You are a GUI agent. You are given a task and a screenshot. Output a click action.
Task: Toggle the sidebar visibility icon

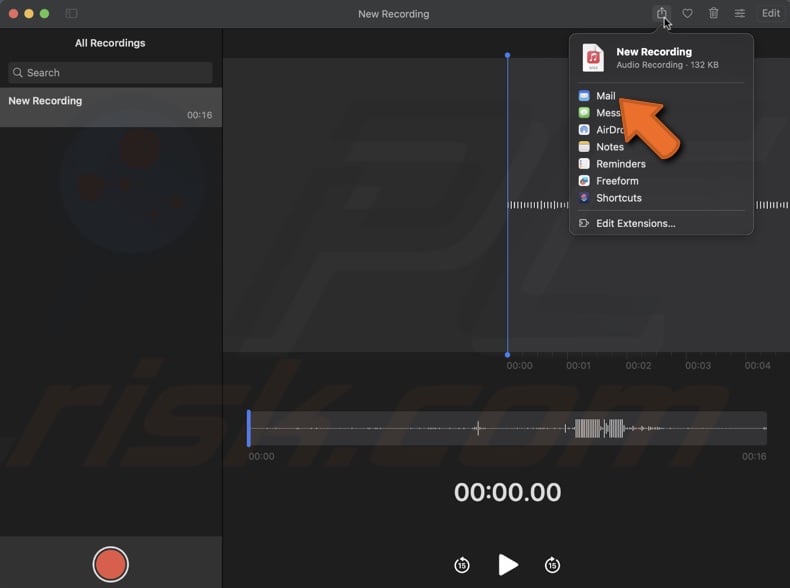click(71, 13)
